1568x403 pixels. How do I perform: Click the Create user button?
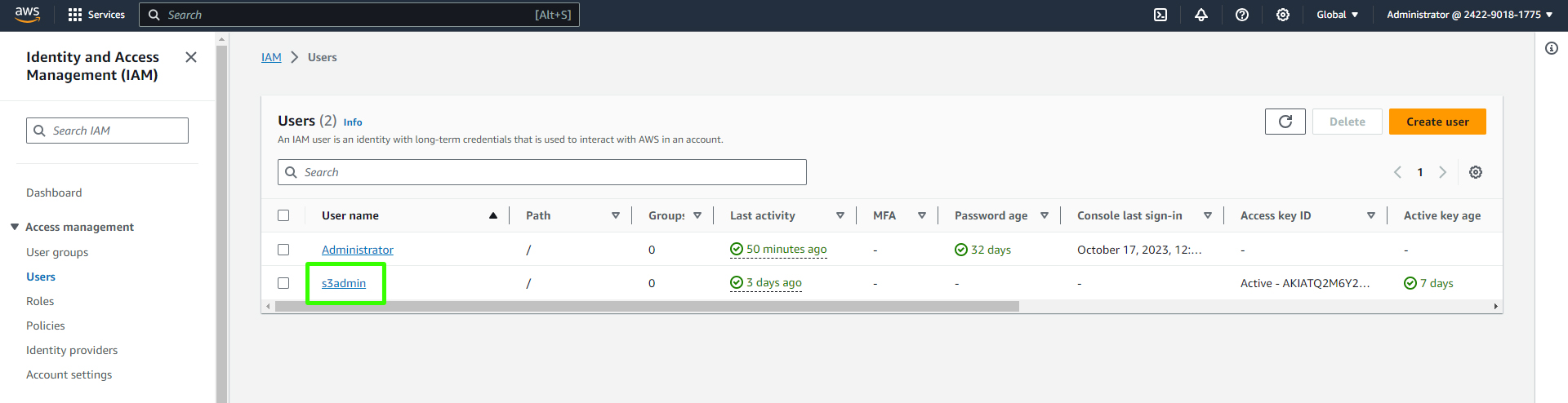1437,122
